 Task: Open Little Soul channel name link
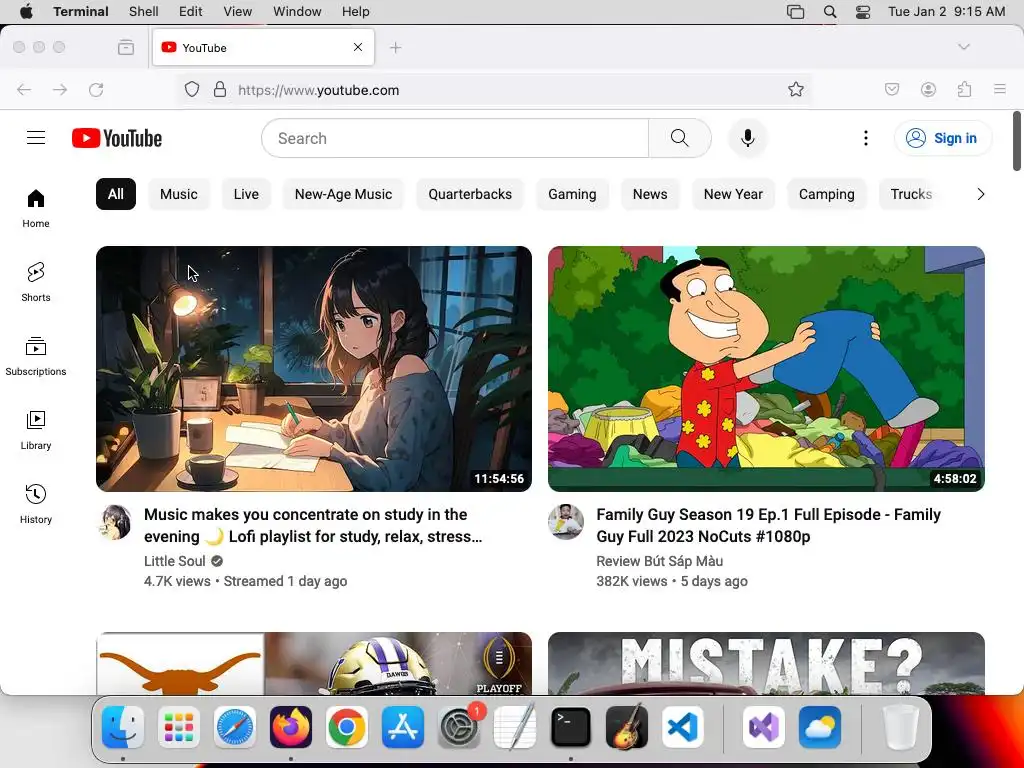point(175,561)
